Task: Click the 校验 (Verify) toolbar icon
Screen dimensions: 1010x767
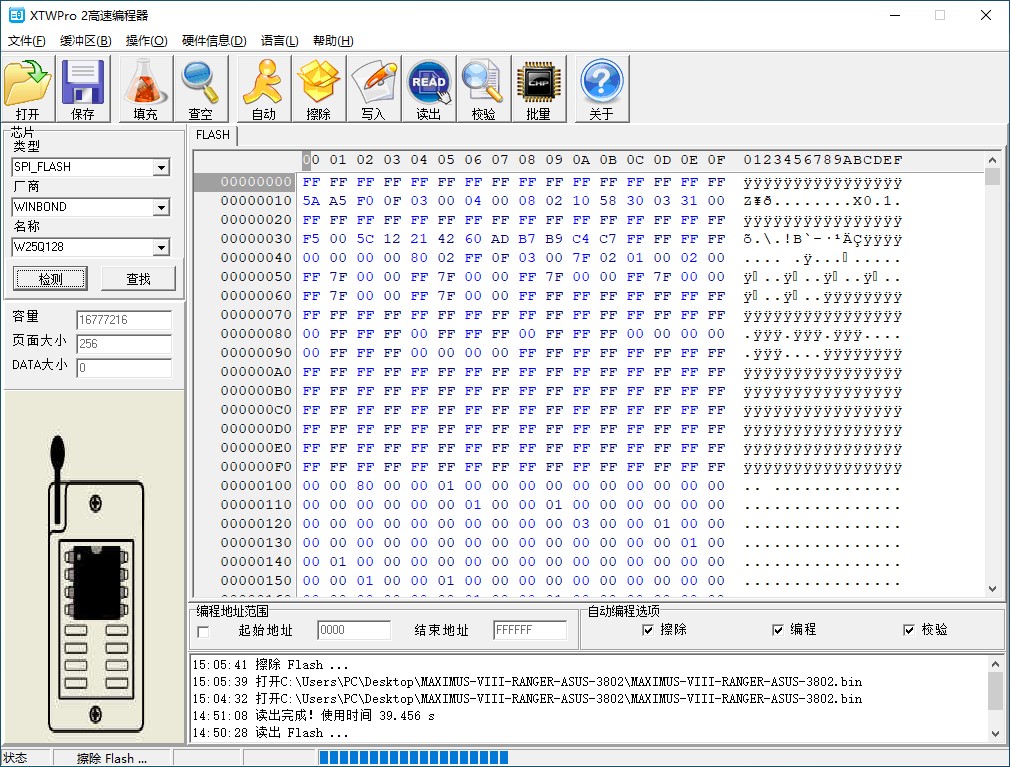Action: click(x=483, y=84)
